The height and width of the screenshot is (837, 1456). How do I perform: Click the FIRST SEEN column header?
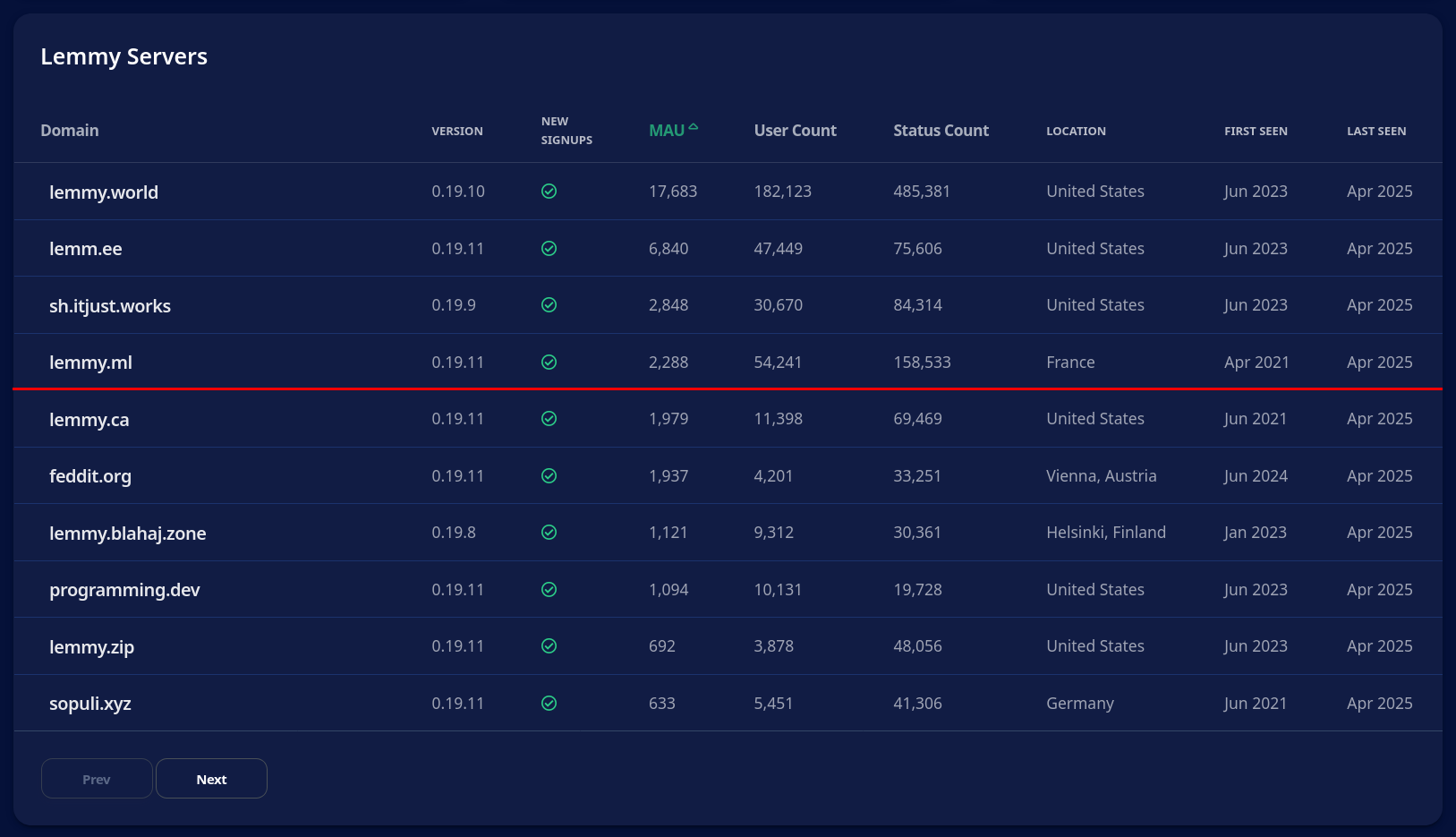(x=1256, y=132)
